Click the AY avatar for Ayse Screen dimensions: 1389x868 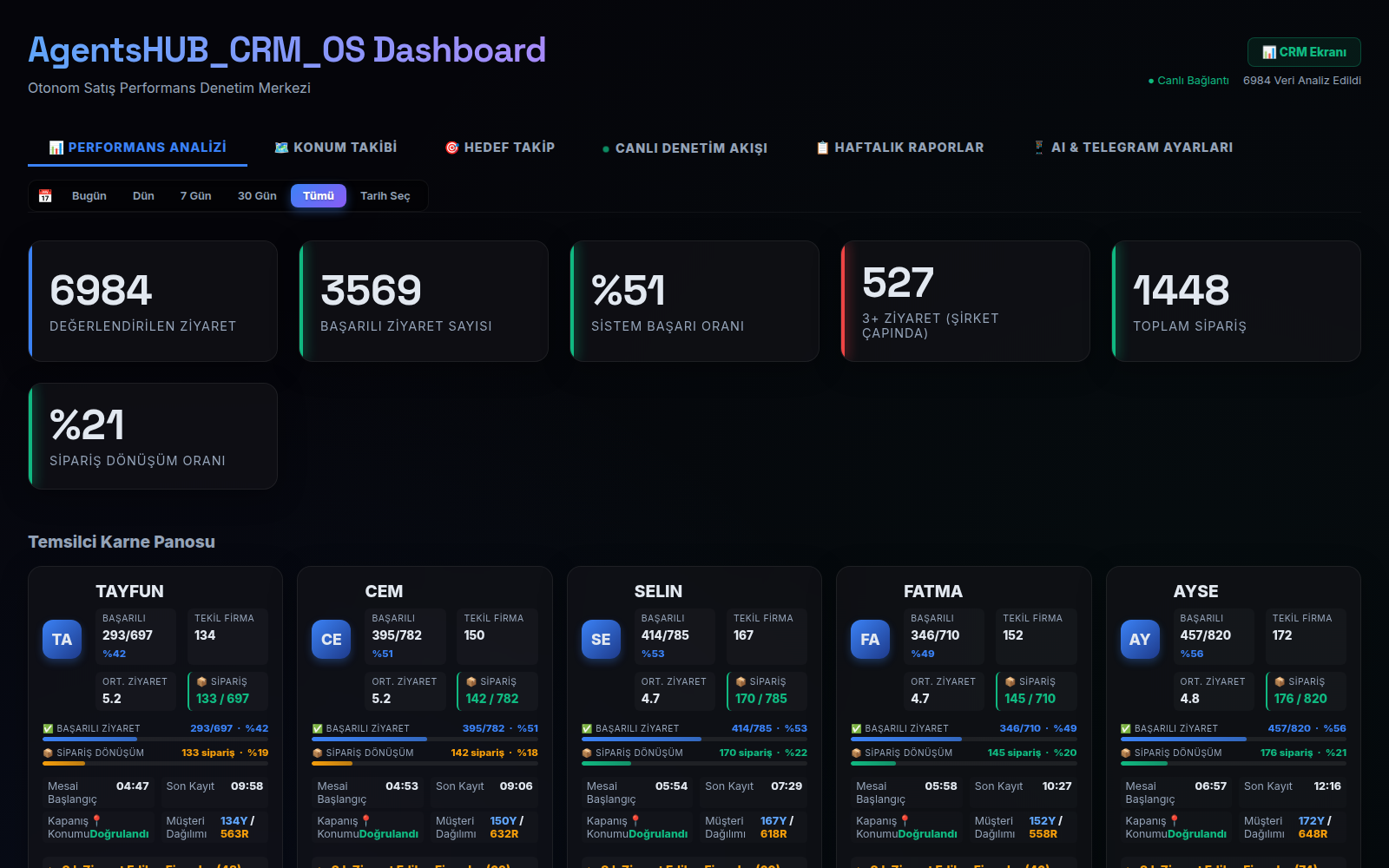click(x=1140, y=640)
